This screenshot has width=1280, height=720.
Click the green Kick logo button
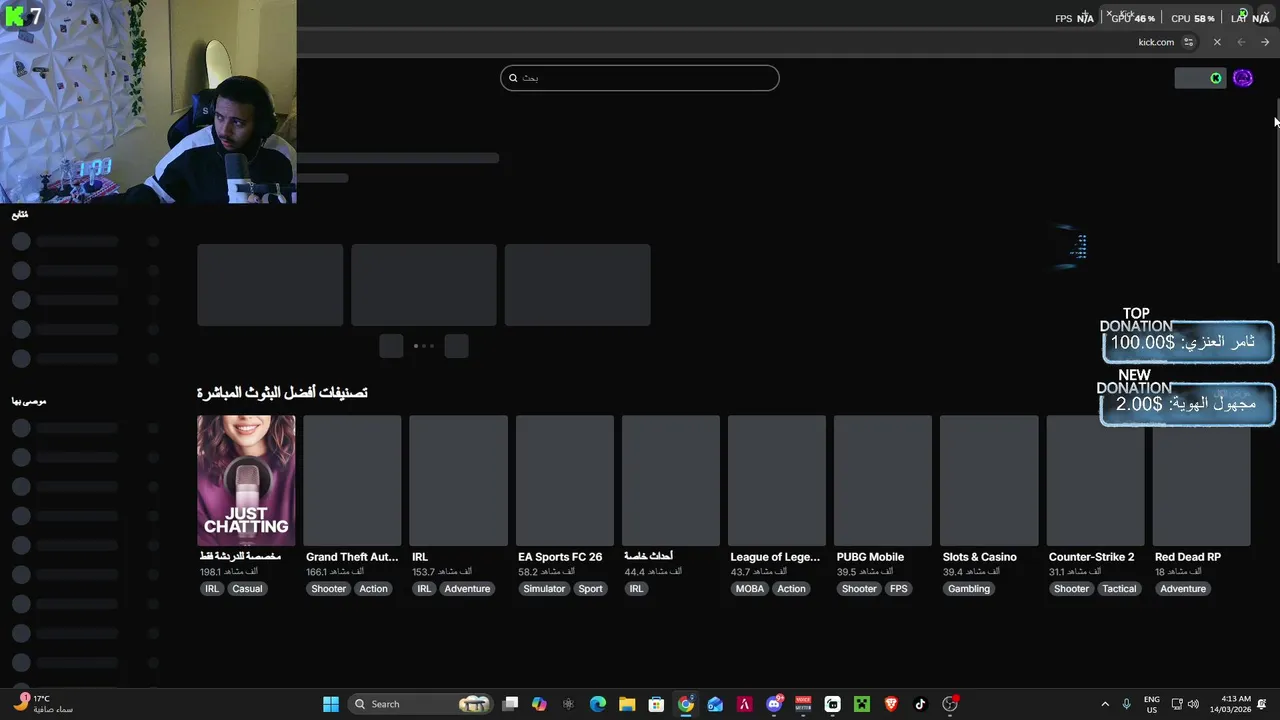pos(1216,78)
